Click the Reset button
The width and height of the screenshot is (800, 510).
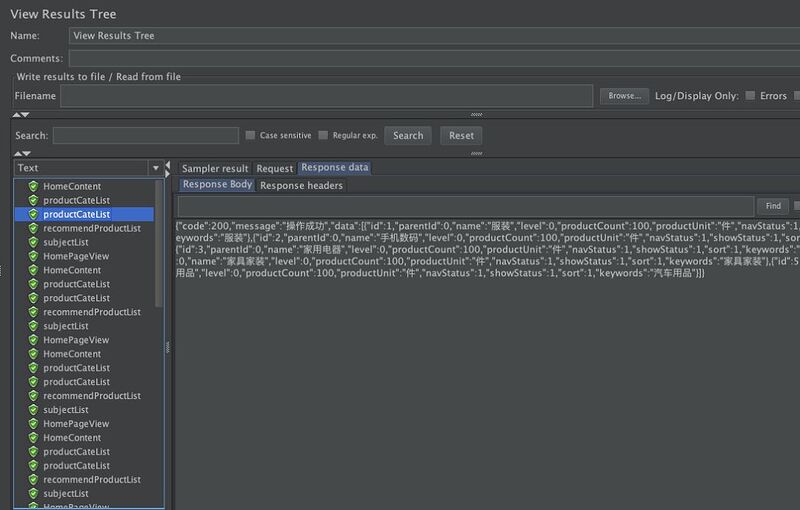(461, 136)
